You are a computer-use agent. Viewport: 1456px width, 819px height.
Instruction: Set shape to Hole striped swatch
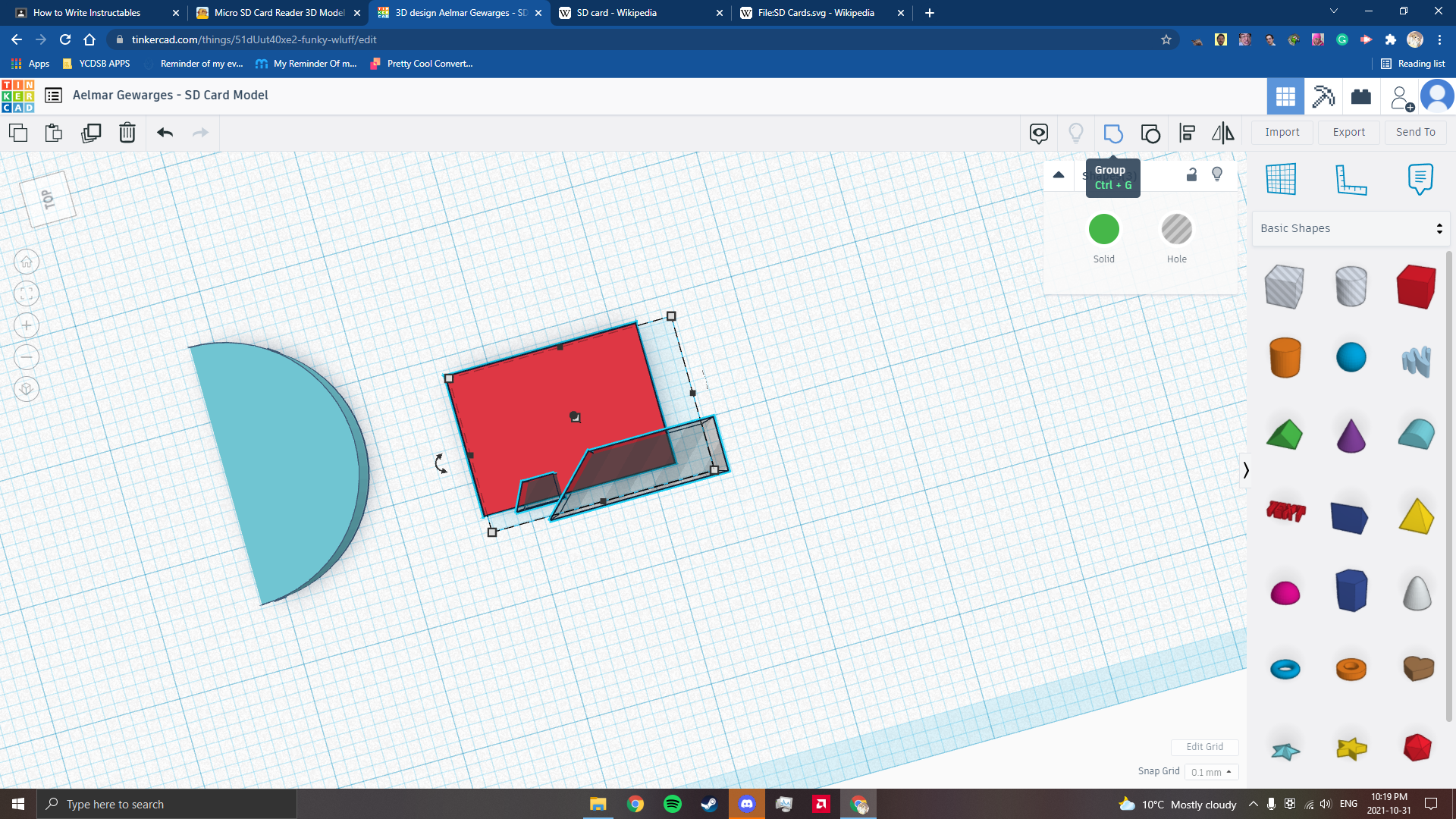click(1177, 229)
